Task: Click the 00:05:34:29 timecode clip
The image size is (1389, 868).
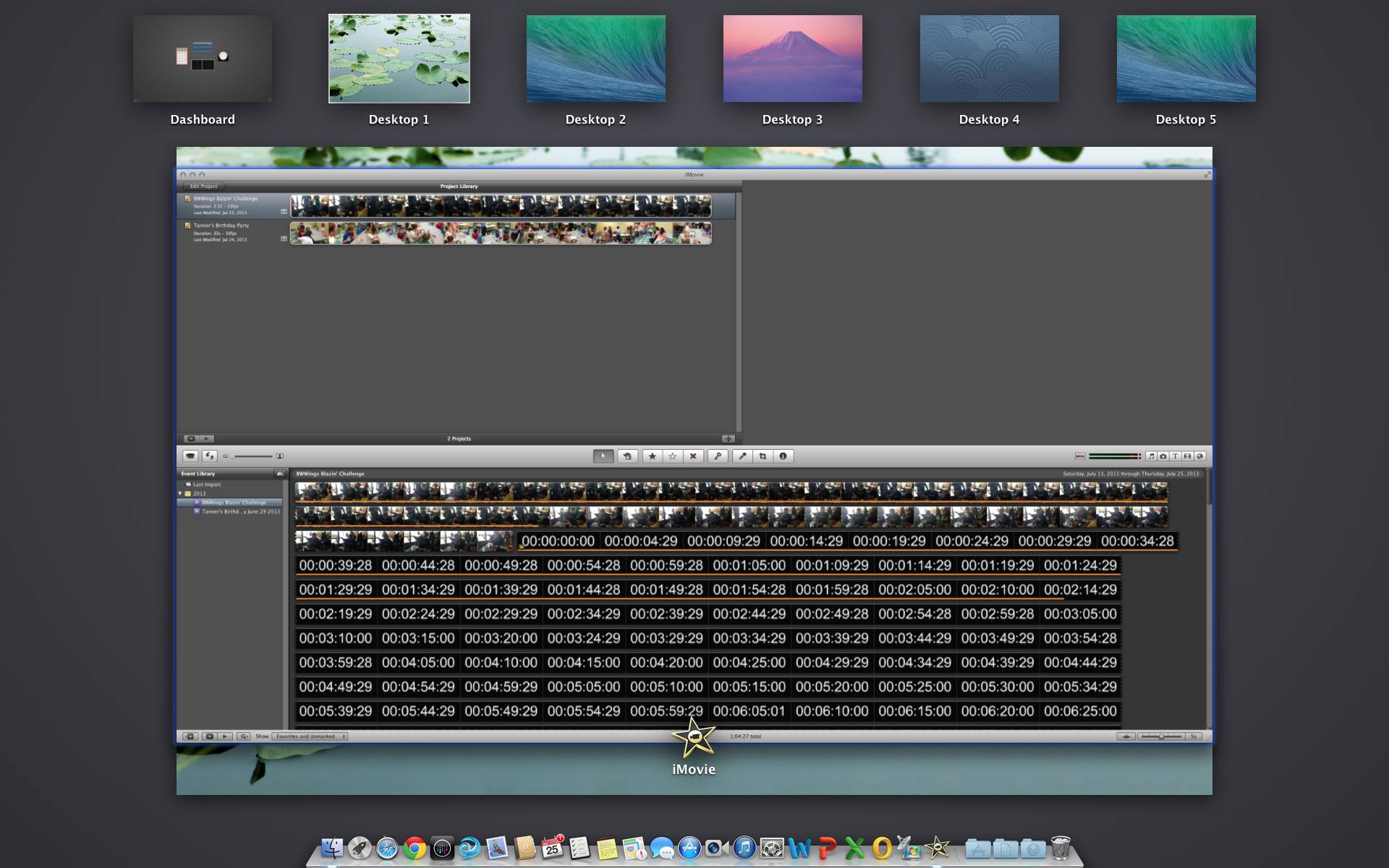Action: tap(1080, 687)
